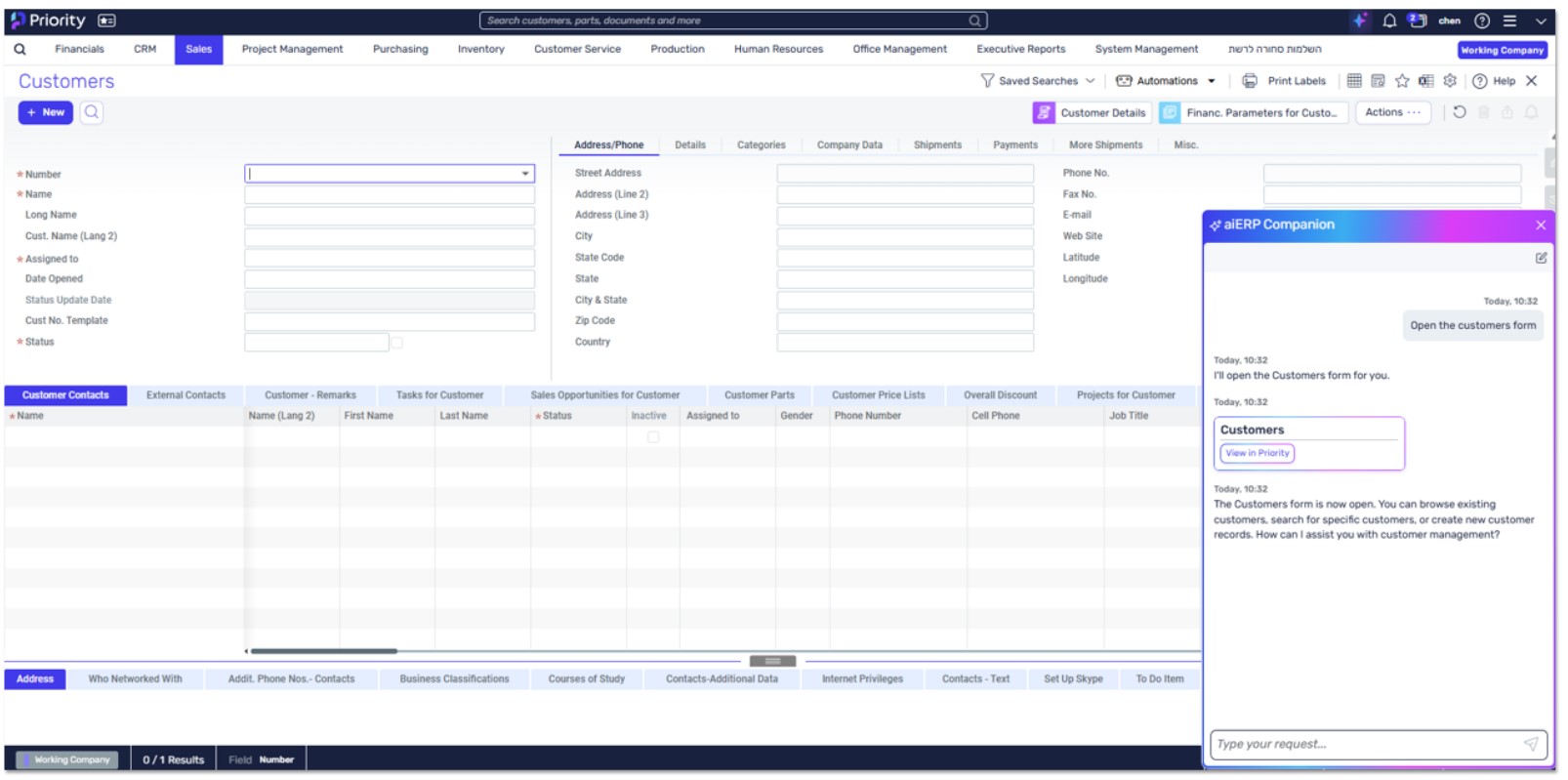Click the Customer Contacts horizontal scrollbar
Screen dimensions: 1568x780
tap(323, 651)
